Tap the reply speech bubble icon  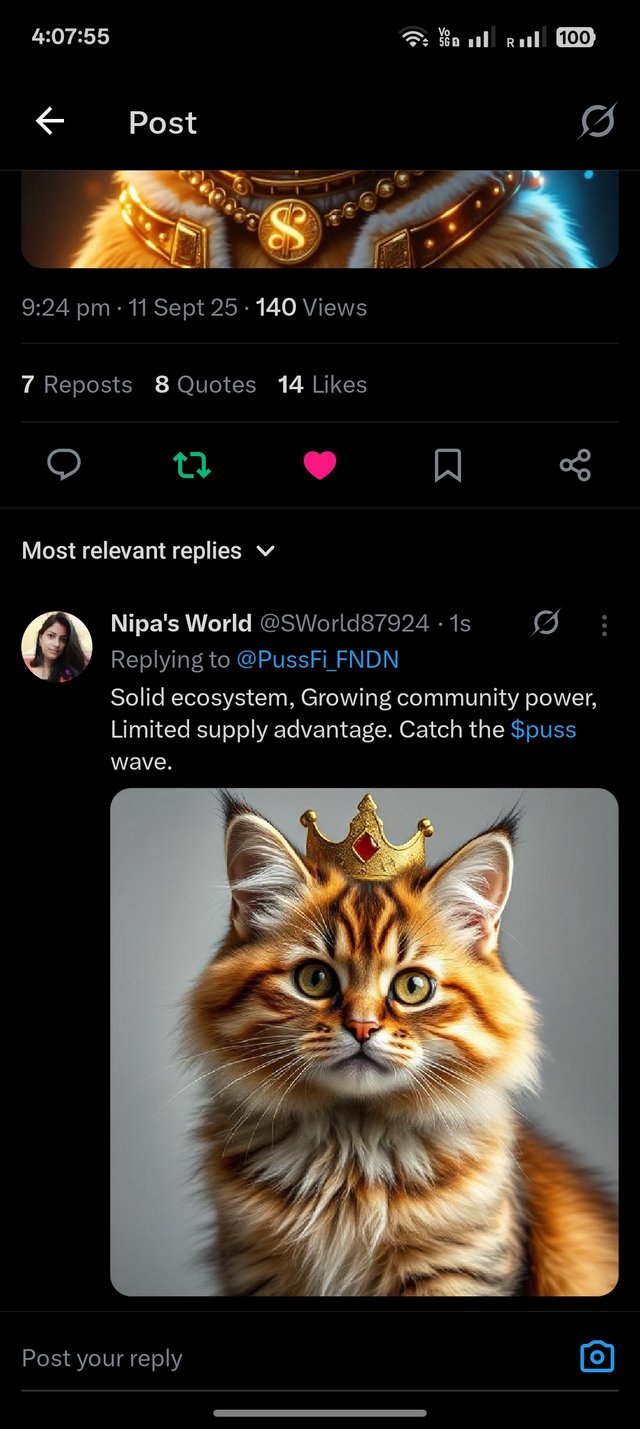pos(64,464)
